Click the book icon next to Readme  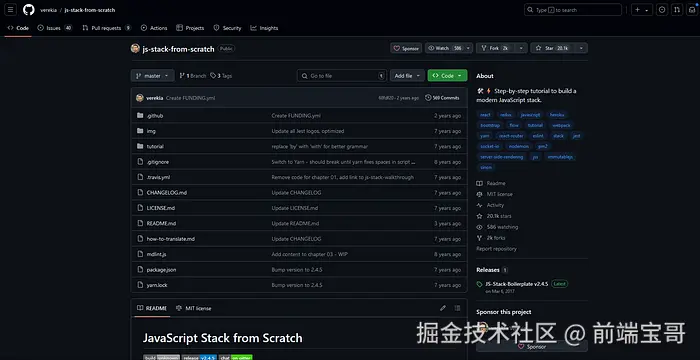pos(479,184)
